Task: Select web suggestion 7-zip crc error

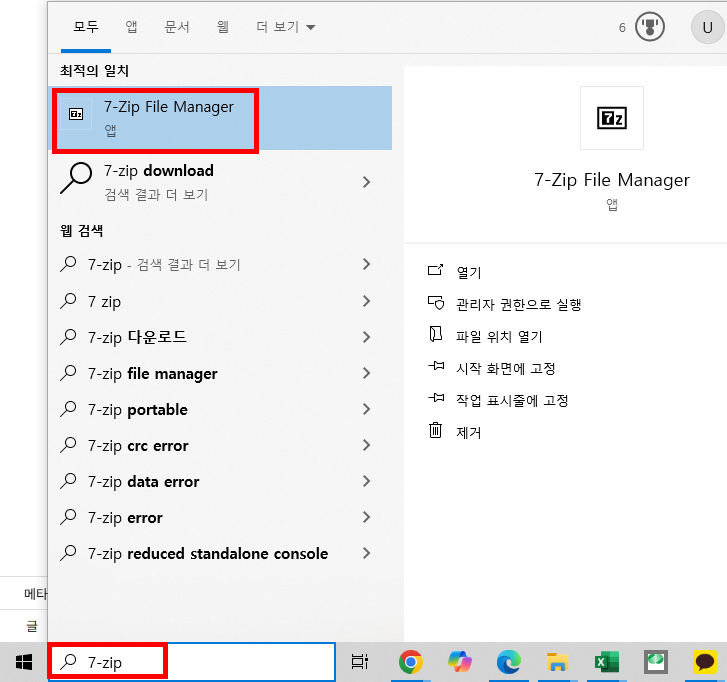Action: [220, 446]
